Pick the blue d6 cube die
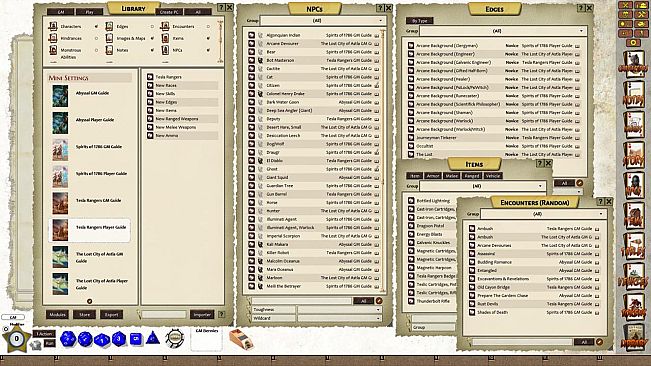 pos(136,339)
